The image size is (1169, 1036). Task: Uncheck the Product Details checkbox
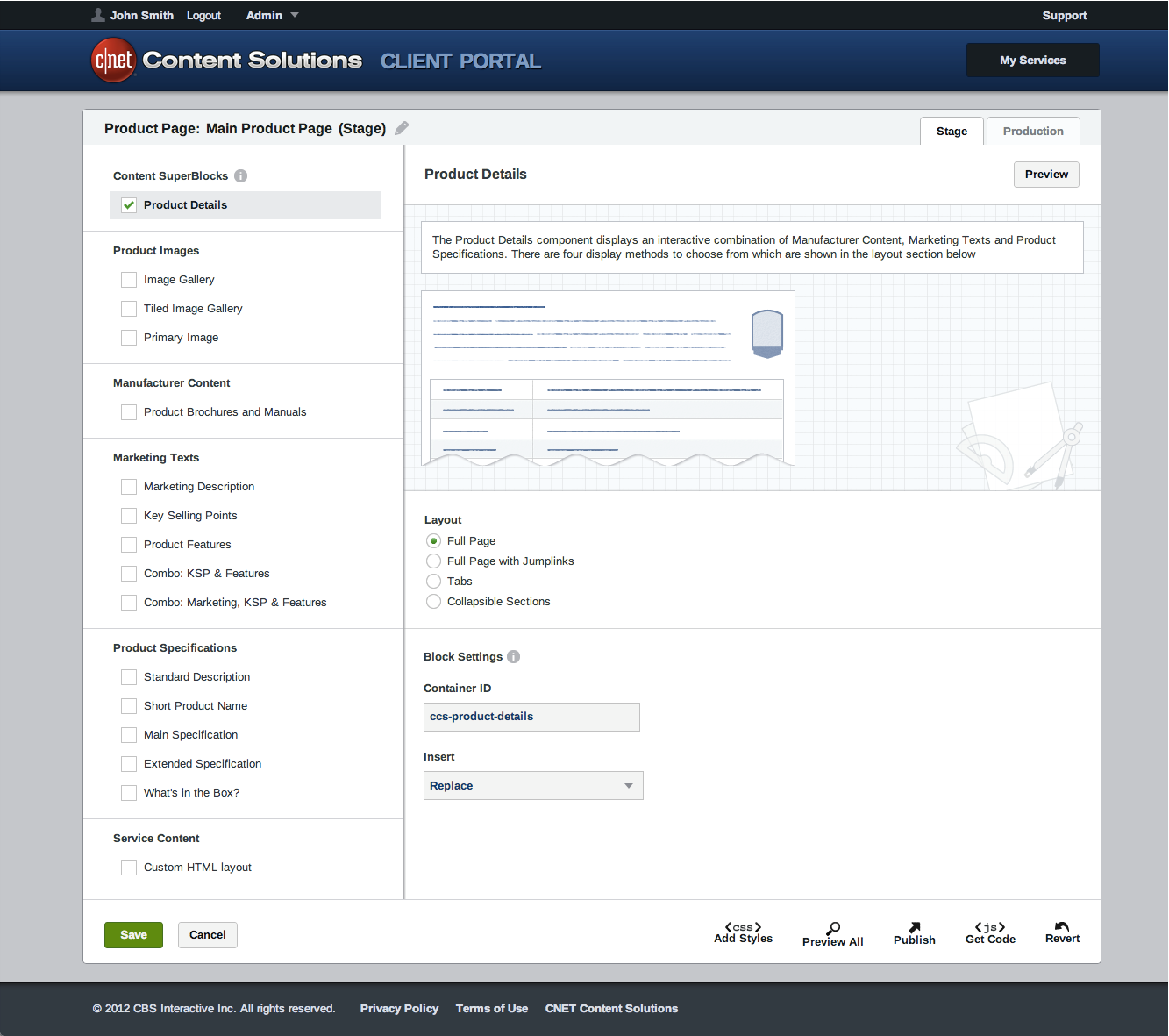(x=129, y=205)
